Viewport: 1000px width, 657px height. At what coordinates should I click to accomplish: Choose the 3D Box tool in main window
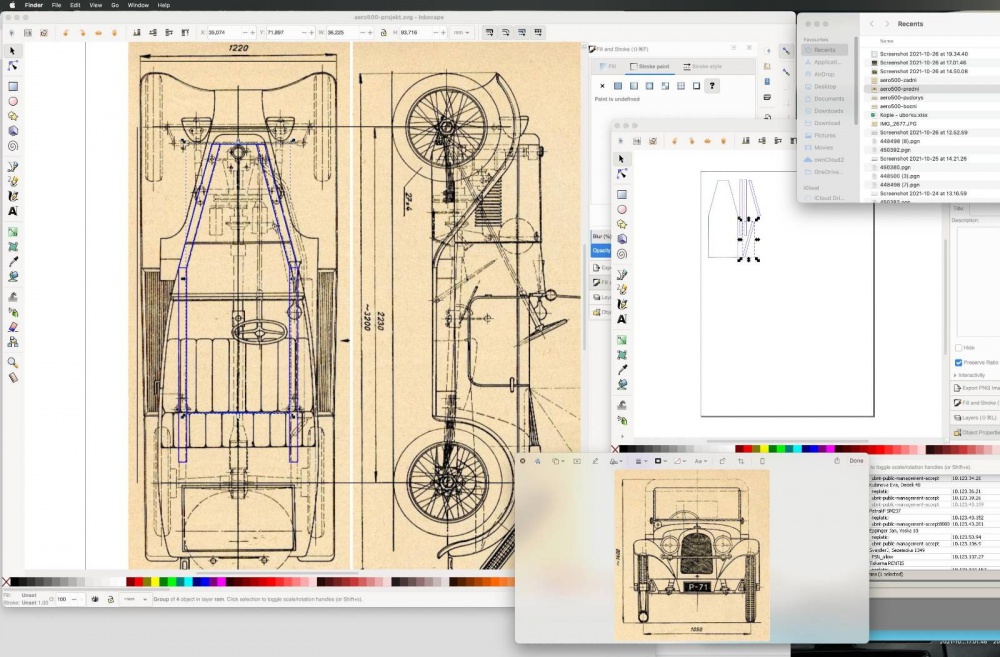[x=13, y=131]
